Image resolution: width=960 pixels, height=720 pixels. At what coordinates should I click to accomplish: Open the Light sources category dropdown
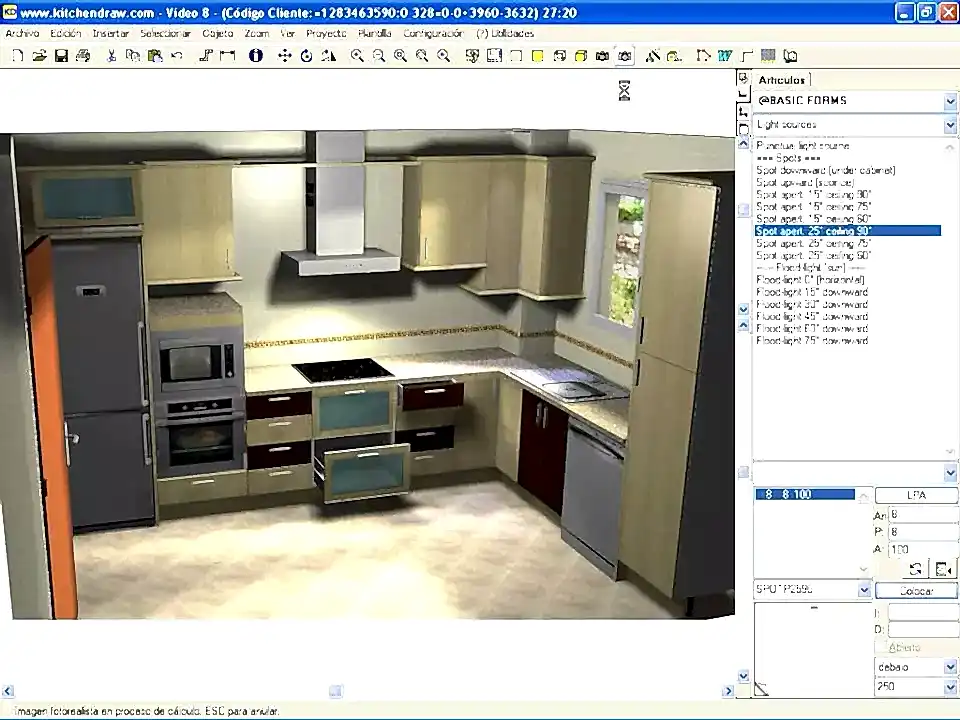point(950,125)
